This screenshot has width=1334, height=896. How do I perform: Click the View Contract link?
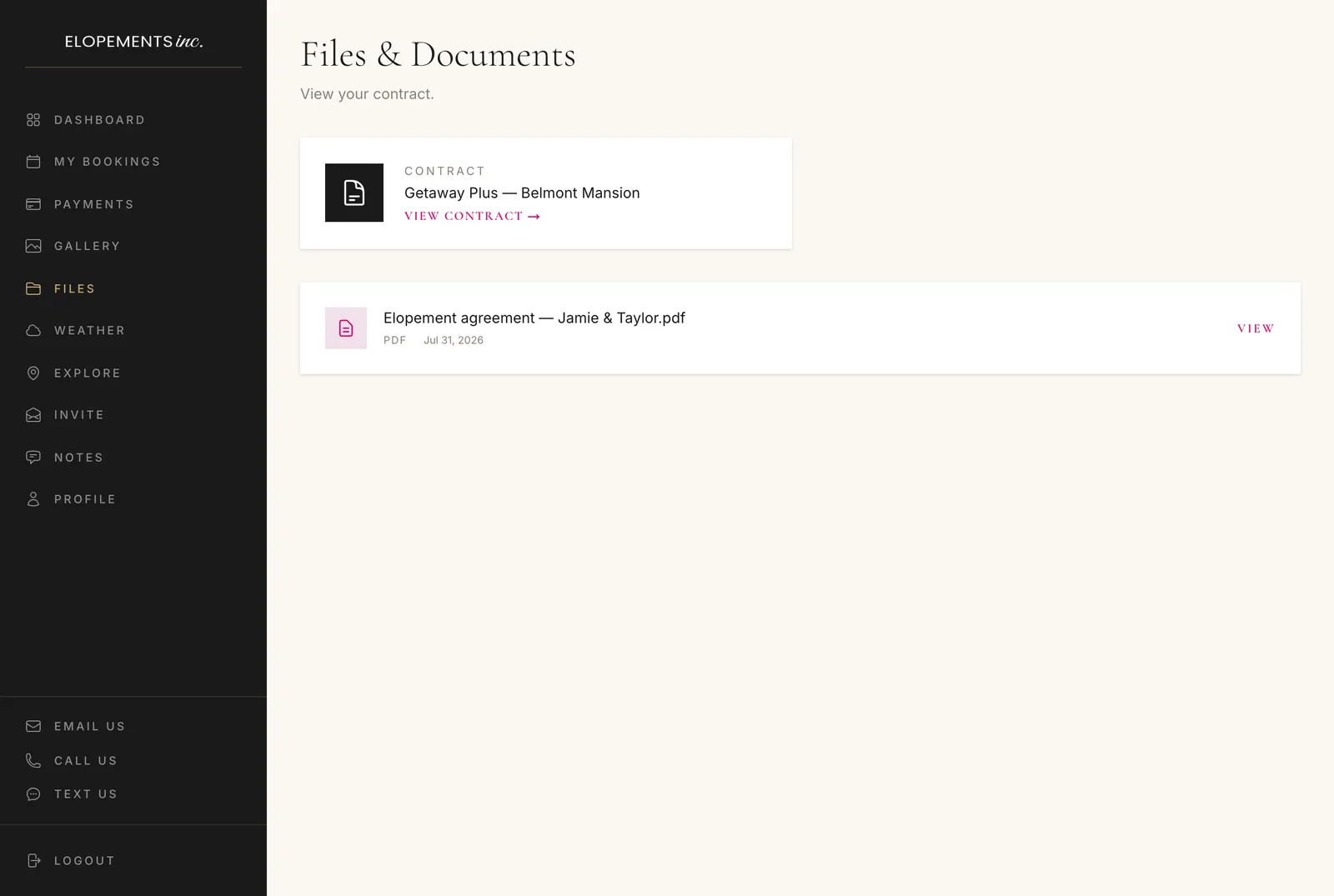coord(472,216)
